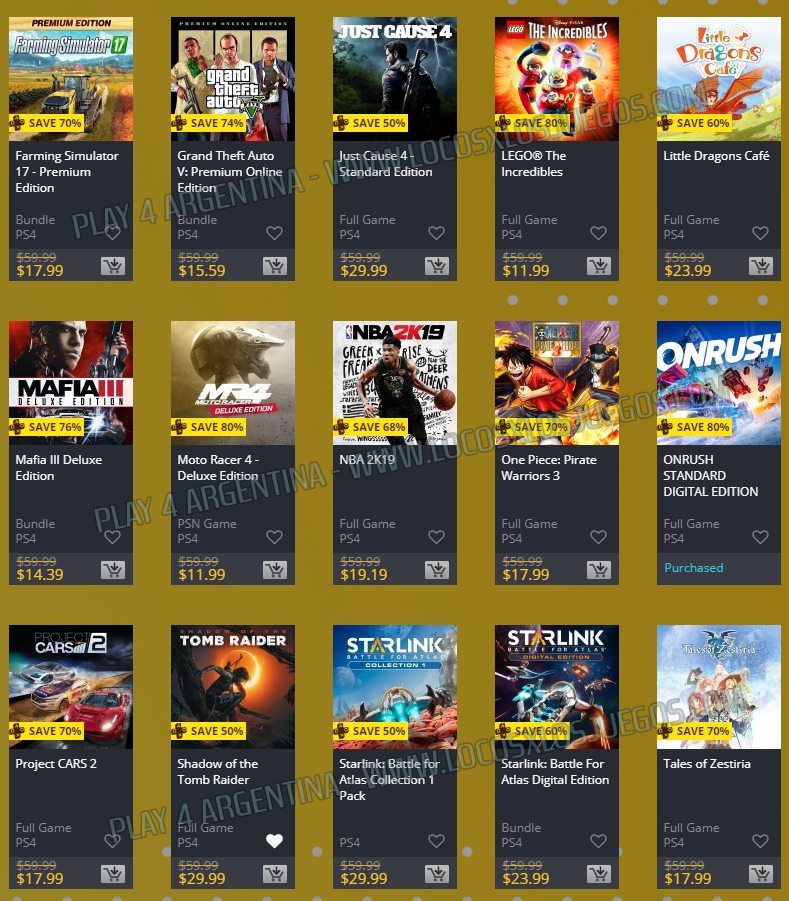Open Starlink Collection 1 Pack title link
This screenshot has width=789, height=901.
click(389, 780)
